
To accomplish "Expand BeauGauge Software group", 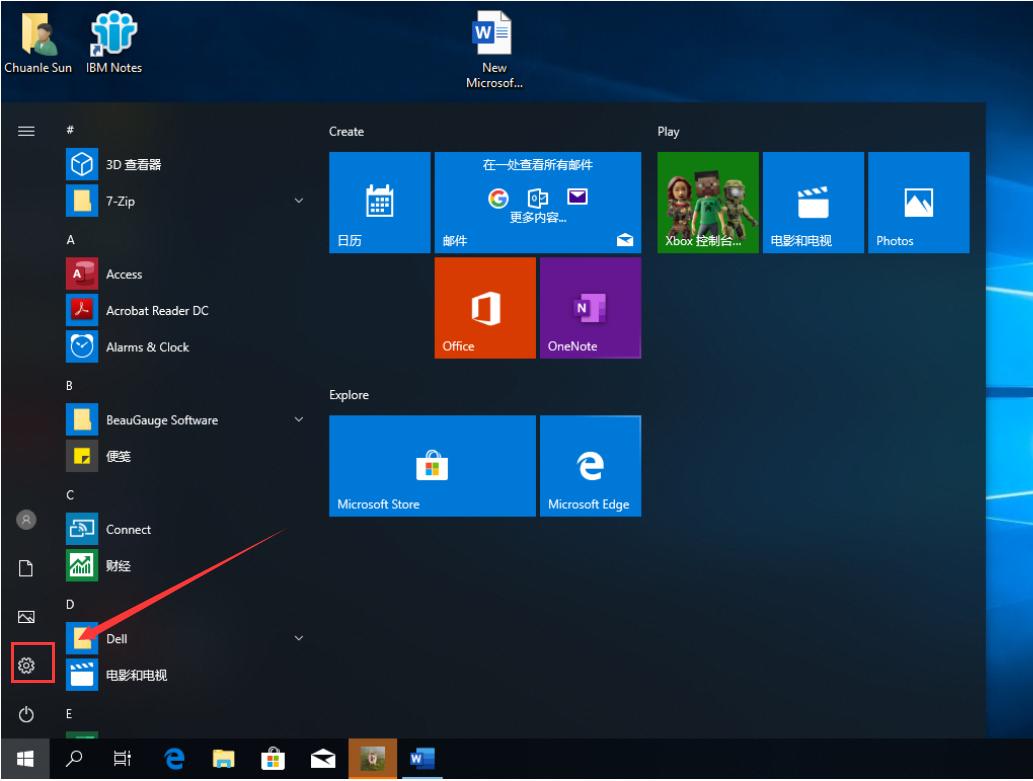I will [x=298, y=420].
